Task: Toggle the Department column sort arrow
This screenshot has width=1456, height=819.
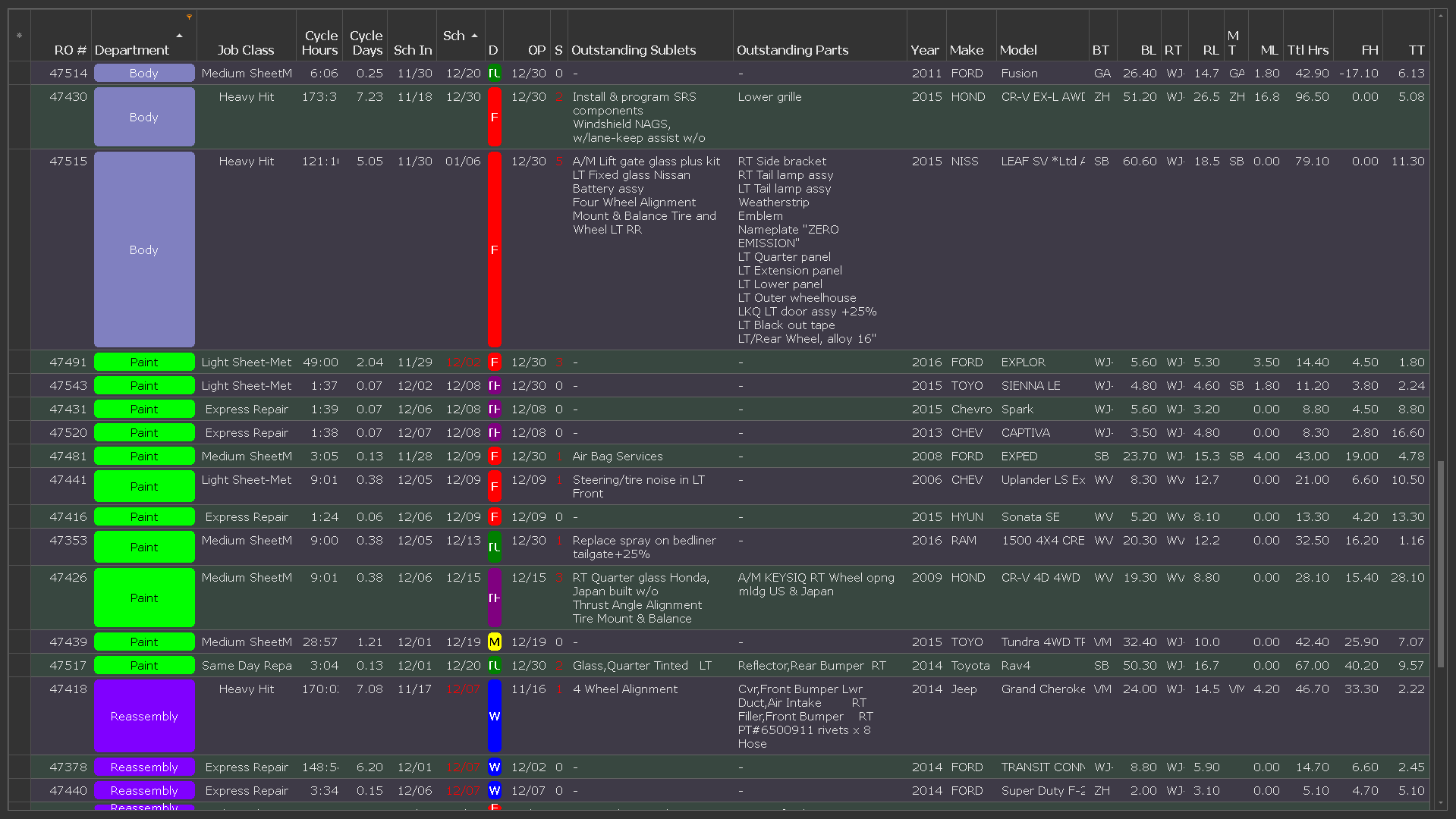Action: coord(179,36)
